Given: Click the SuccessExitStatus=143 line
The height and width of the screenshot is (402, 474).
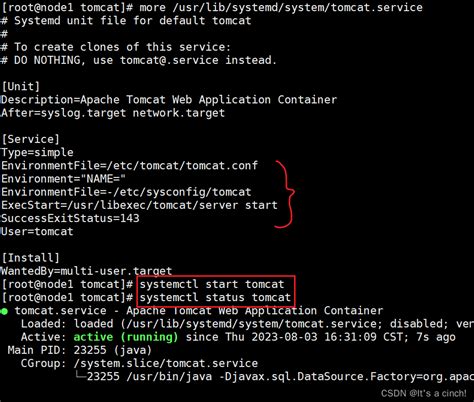Looking at the screenshot, I should tap(70, 218).
